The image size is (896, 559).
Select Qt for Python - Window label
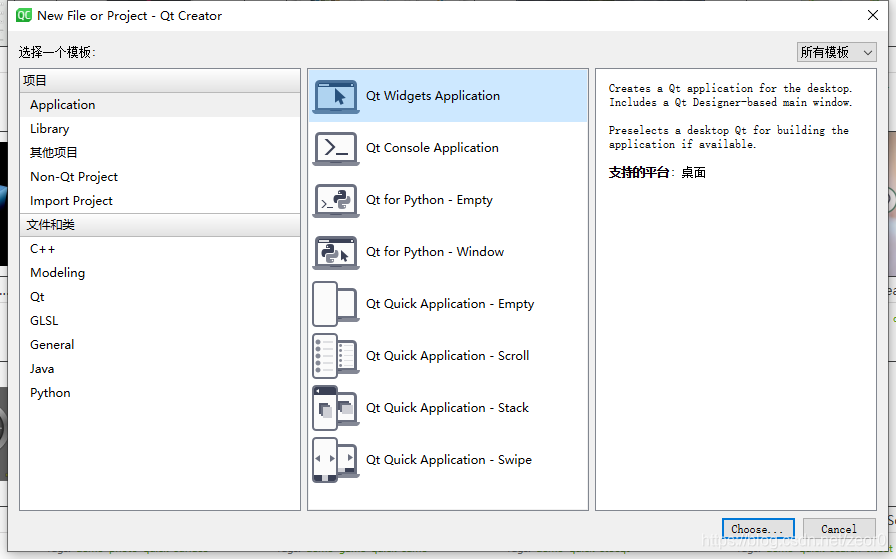435,252
